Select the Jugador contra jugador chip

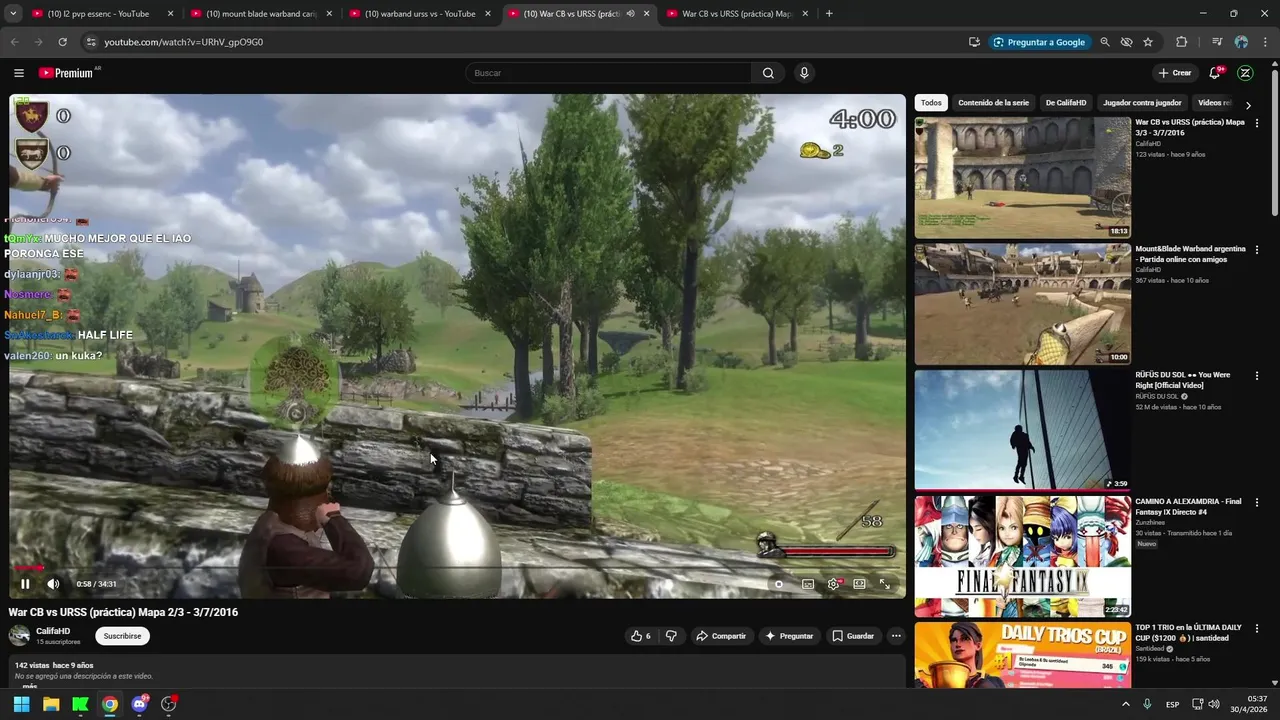pos(1142,103)
